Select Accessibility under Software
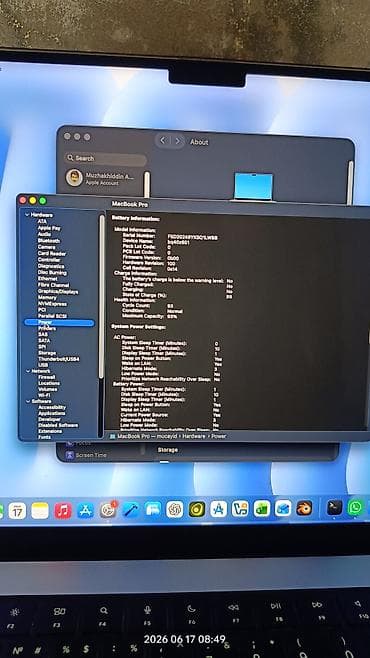This screenshot has width=370, height=658. [x=52, y=407]
